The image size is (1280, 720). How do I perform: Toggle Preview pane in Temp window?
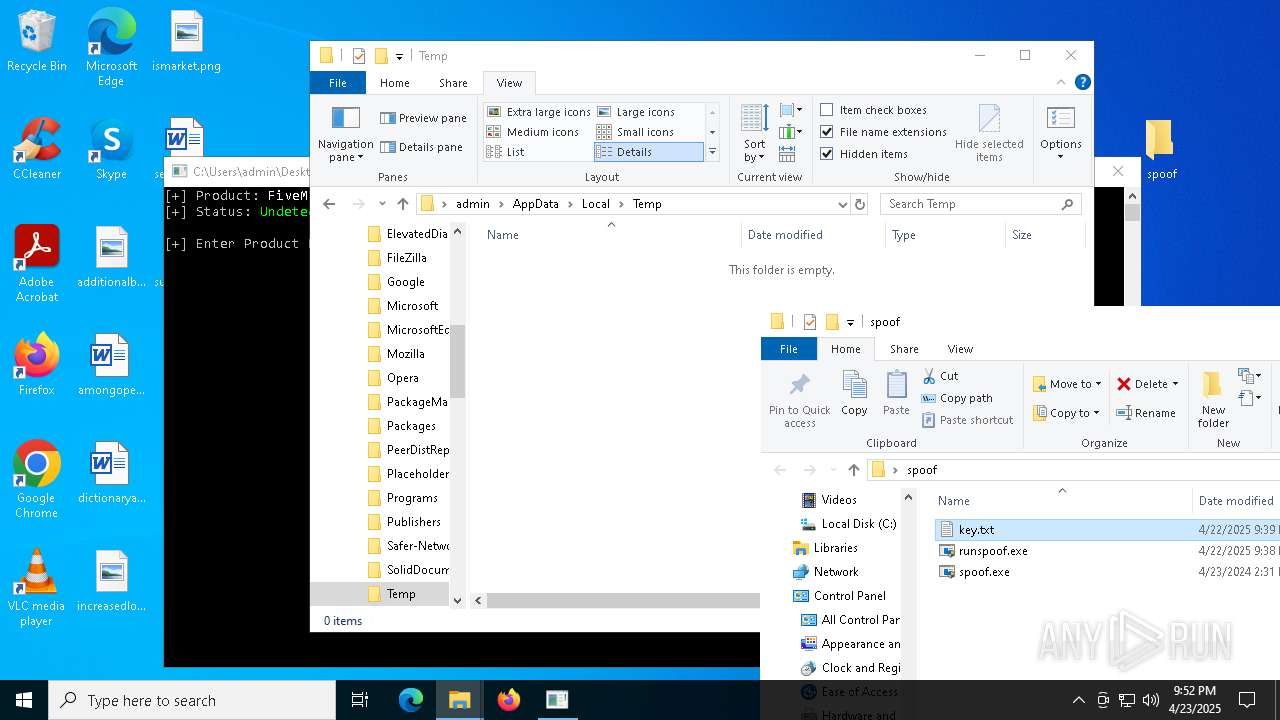[x=423, y=118]
